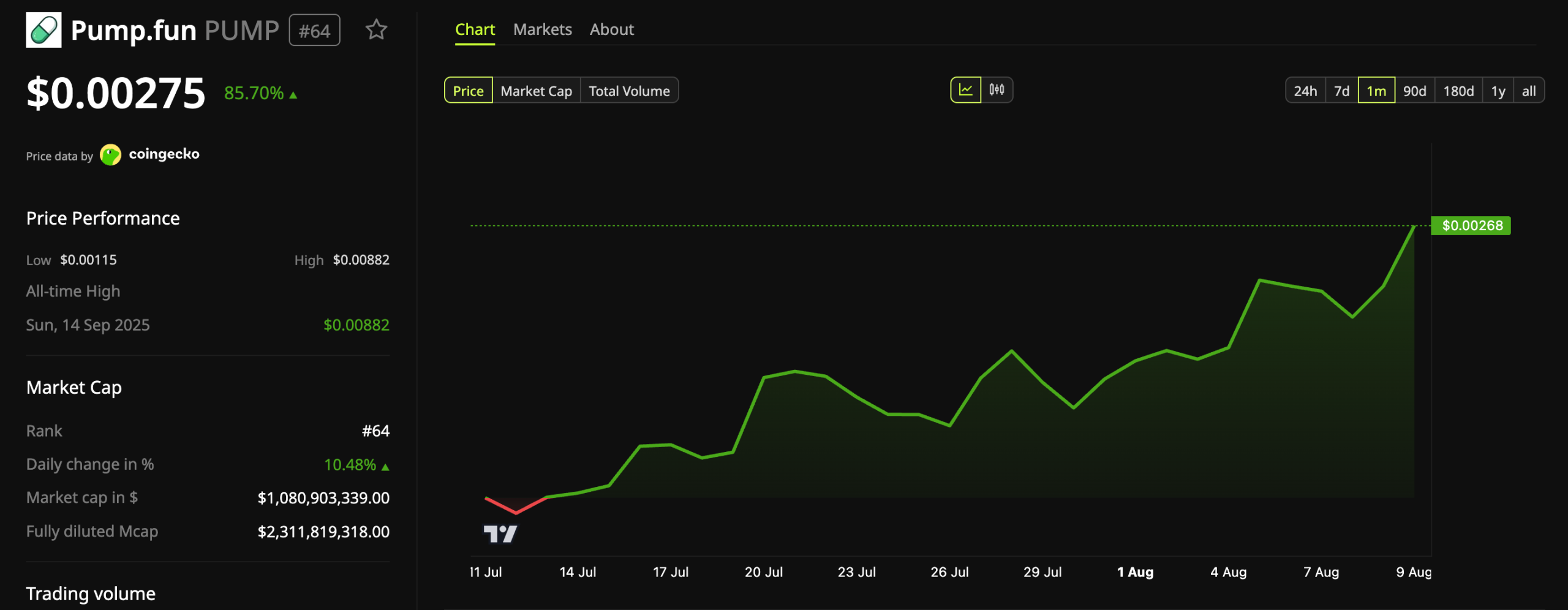Click the High price $0.00882 value
This screenshot has width=1568, height=610.
tap(361, 260)
